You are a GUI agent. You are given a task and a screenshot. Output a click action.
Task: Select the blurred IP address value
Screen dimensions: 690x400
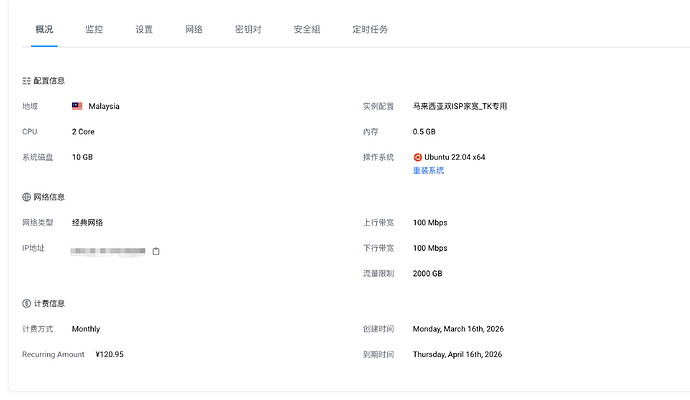pyautogui.click(x=108, y=251)
